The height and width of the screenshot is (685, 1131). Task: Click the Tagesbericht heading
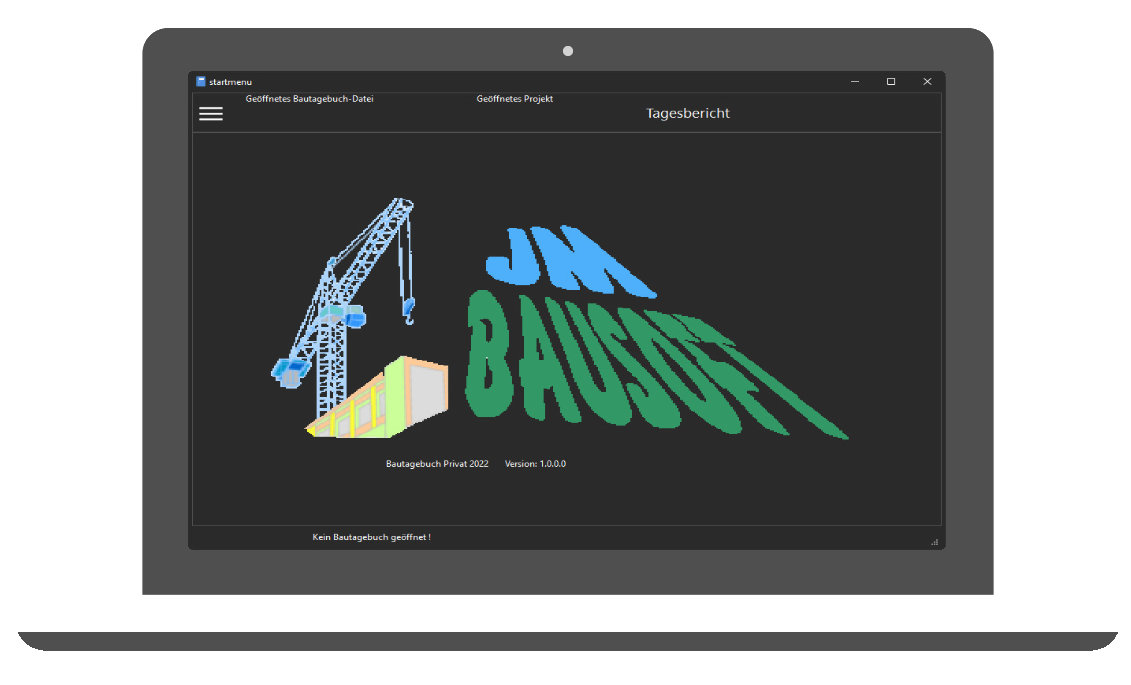[688, 114]
